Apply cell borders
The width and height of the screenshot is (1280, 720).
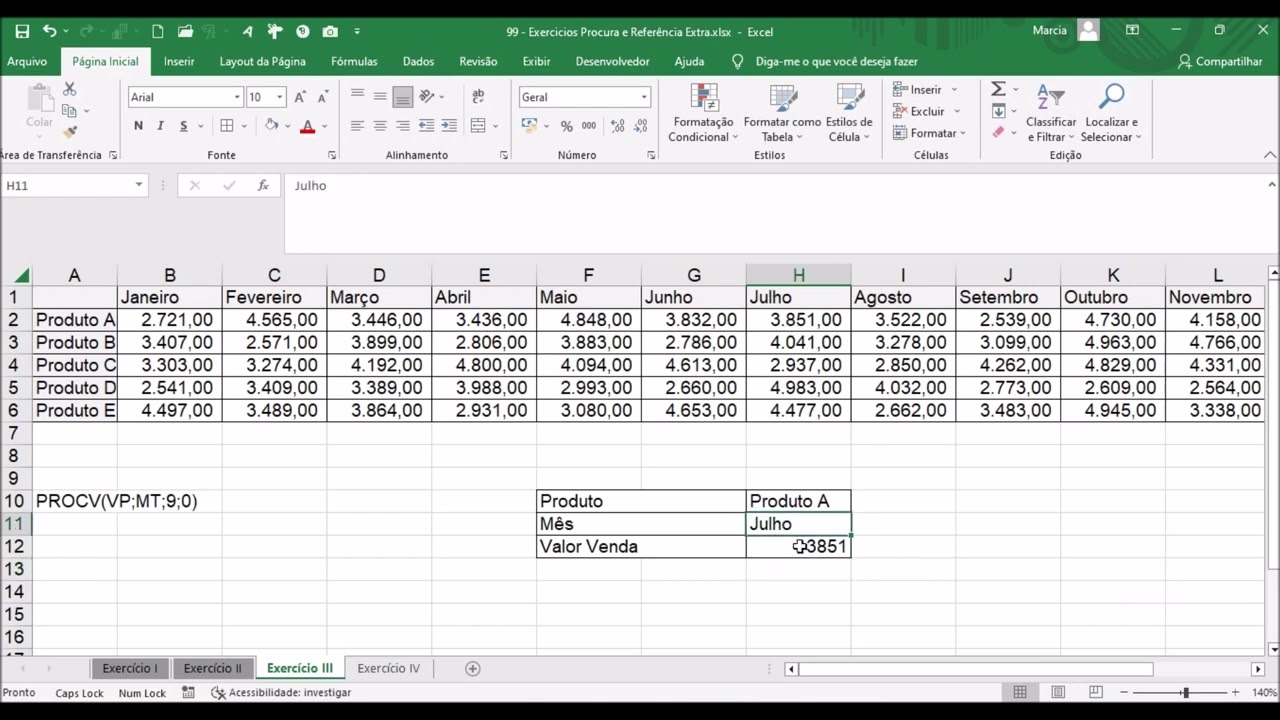click(x=227, y=126)
